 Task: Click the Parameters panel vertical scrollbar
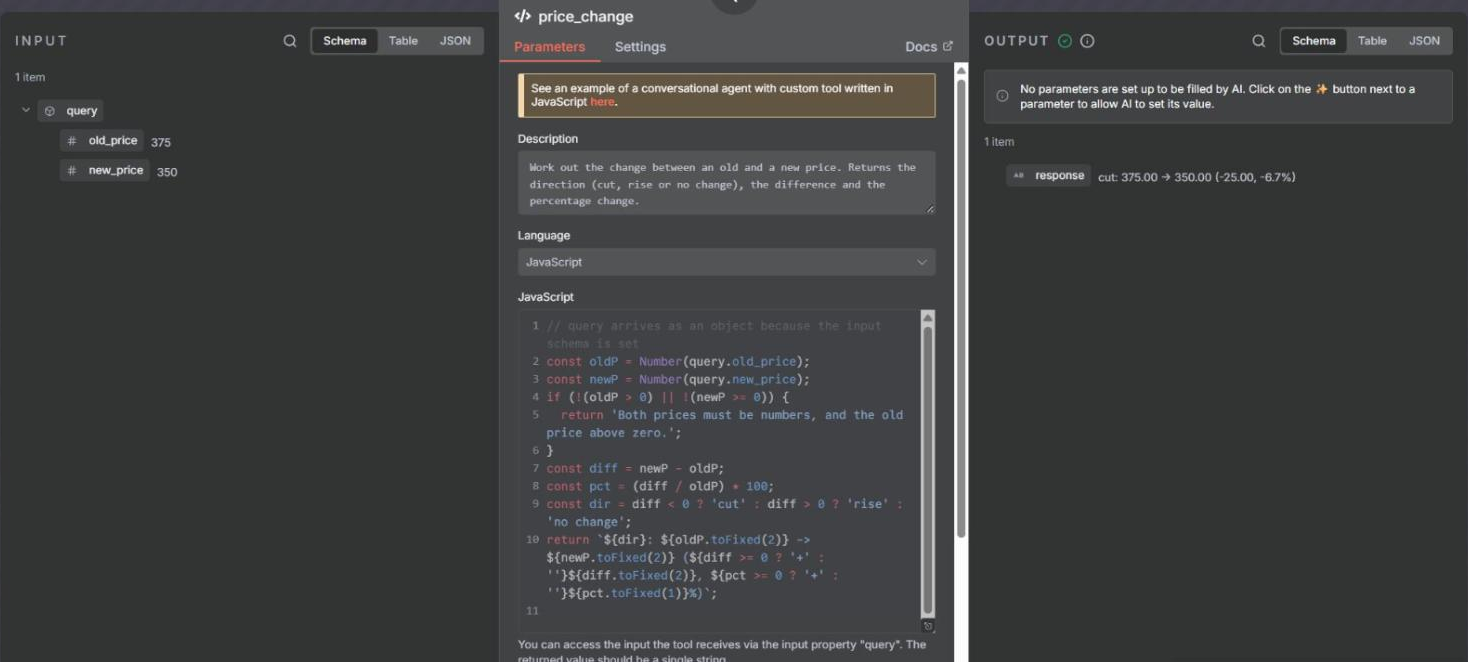961,308
